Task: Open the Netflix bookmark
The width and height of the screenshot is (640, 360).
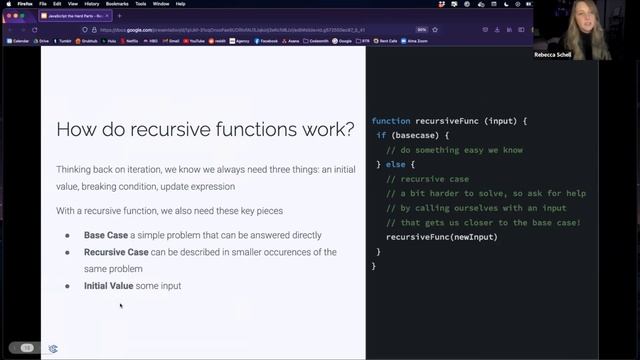Action: click(x=129, y=41)
